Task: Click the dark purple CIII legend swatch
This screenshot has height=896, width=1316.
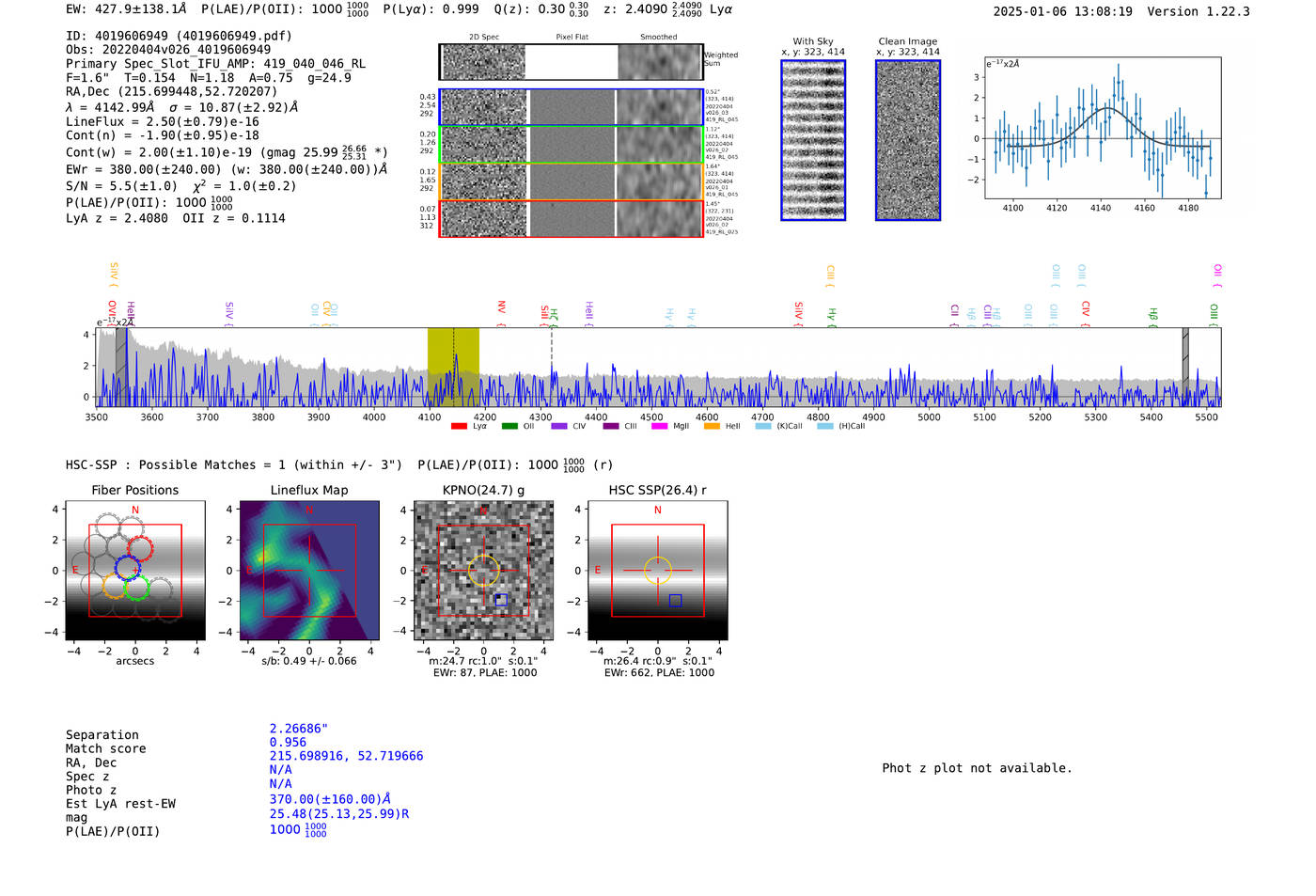Action: [x=611, y=426]
